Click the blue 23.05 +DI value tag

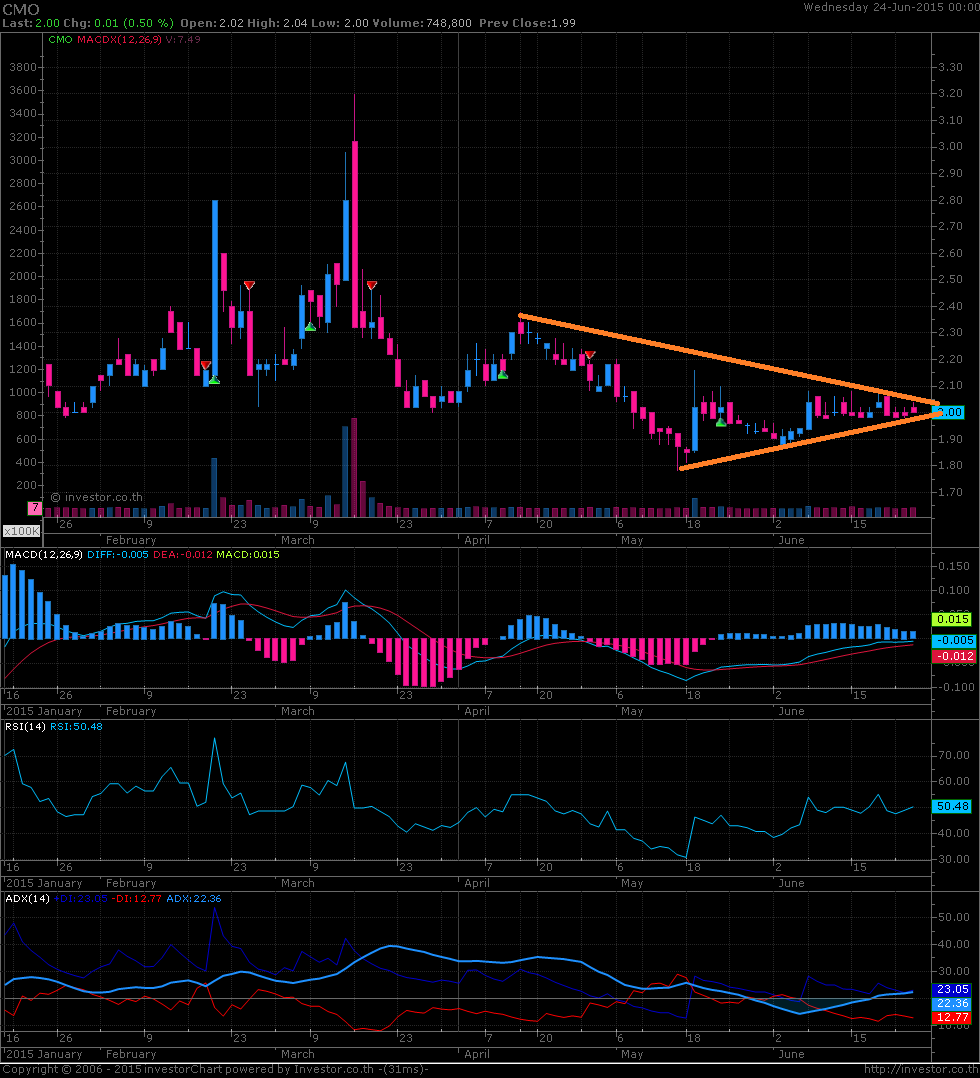(x=952, y=989)
